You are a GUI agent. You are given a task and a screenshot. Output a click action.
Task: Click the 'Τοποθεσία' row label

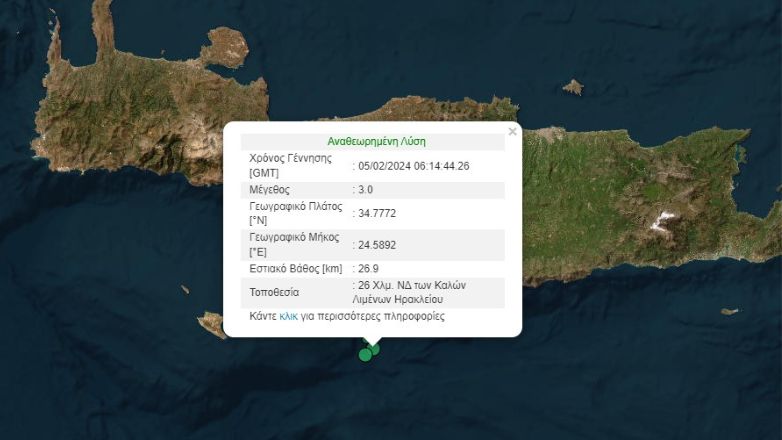click(x=274, y=292)
